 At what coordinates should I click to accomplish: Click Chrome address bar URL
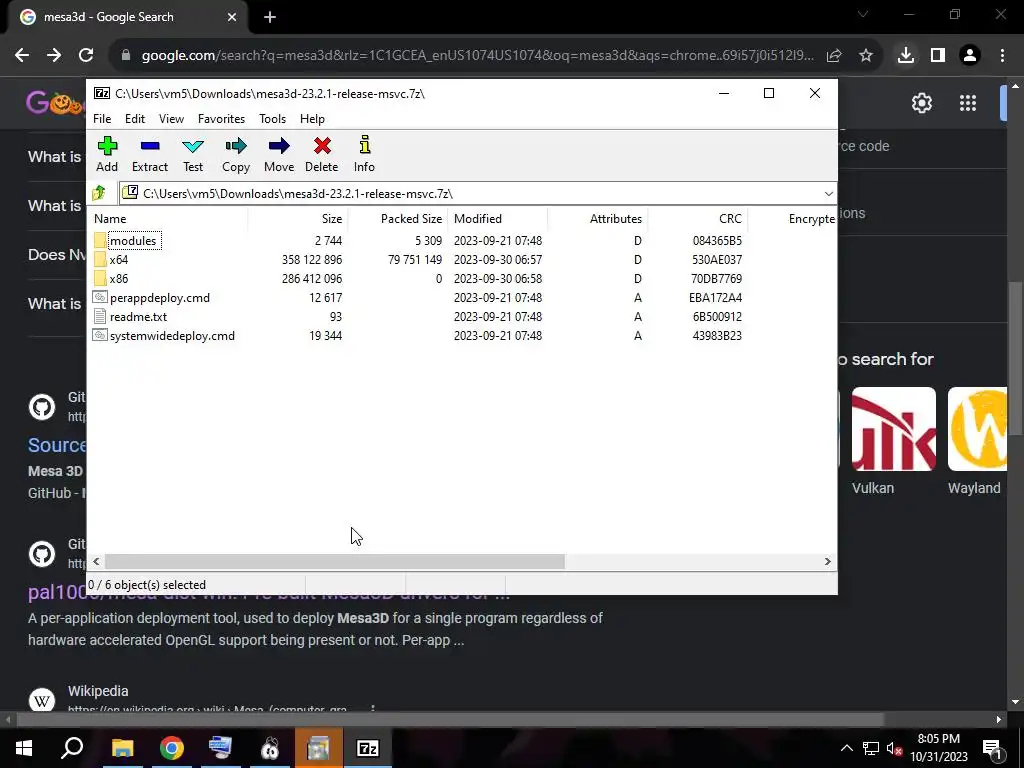pyautogui.click(x=477, y=56)
